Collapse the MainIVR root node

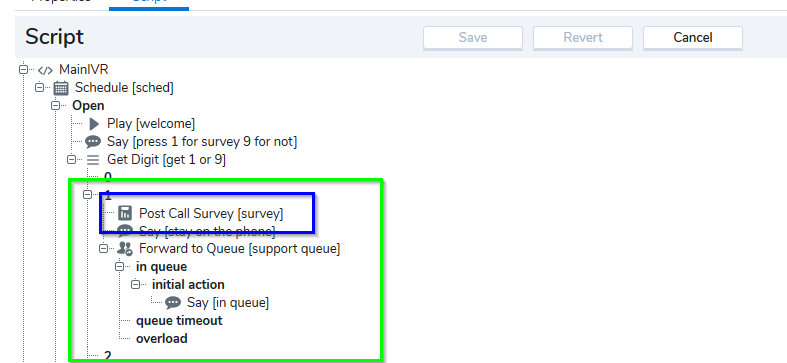(23, 69)
